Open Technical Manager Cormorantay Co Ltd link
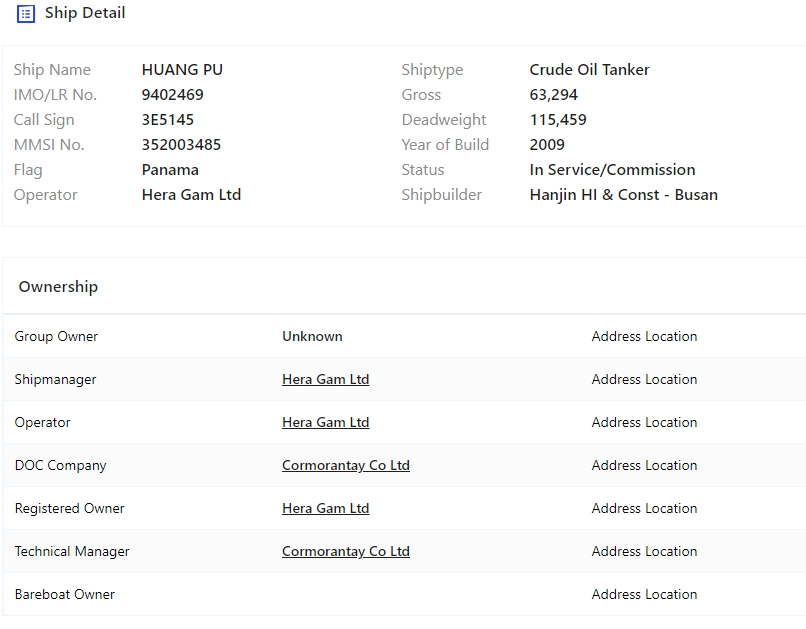This screenshot has height=629, width=806. 345,551
